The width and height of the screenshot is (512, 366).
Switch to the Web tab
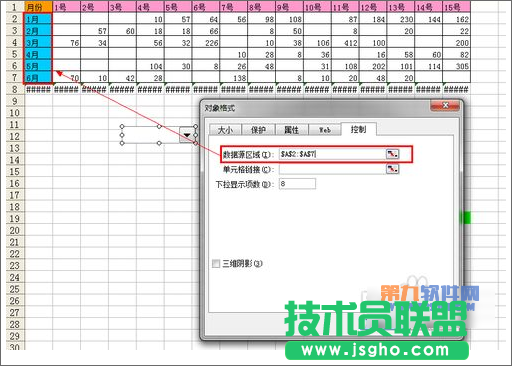[325, 130]
